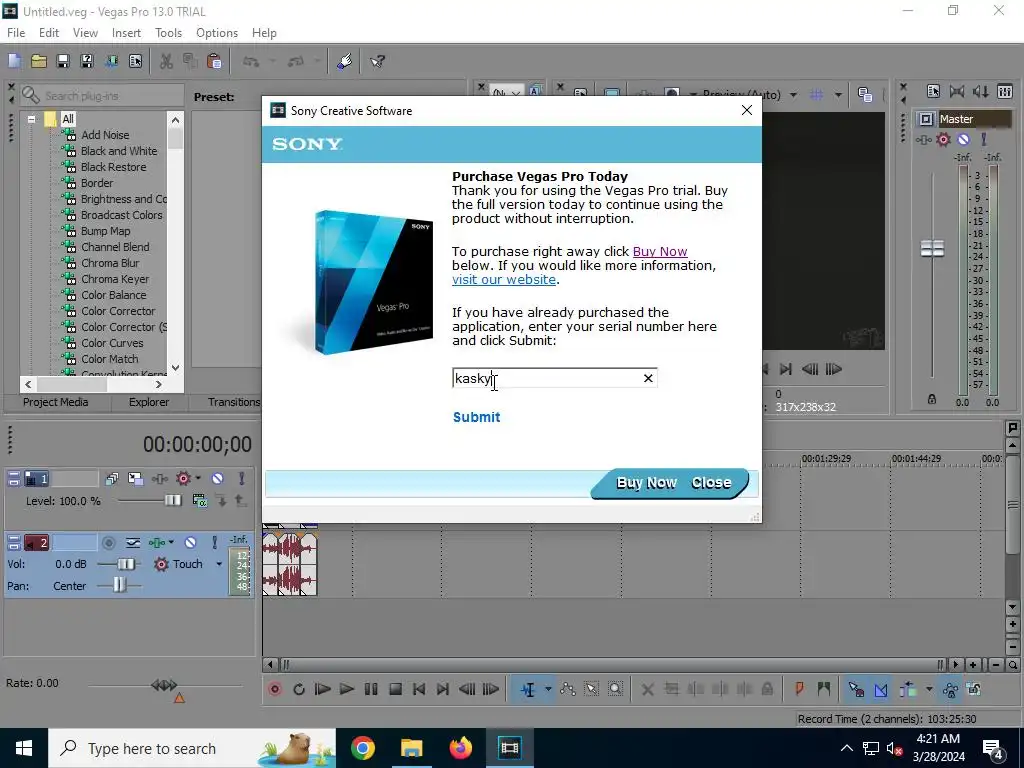Follow the visit our website link
Image resolution: width=1024 pixels, height=768 pixels.
pos(504,280)
